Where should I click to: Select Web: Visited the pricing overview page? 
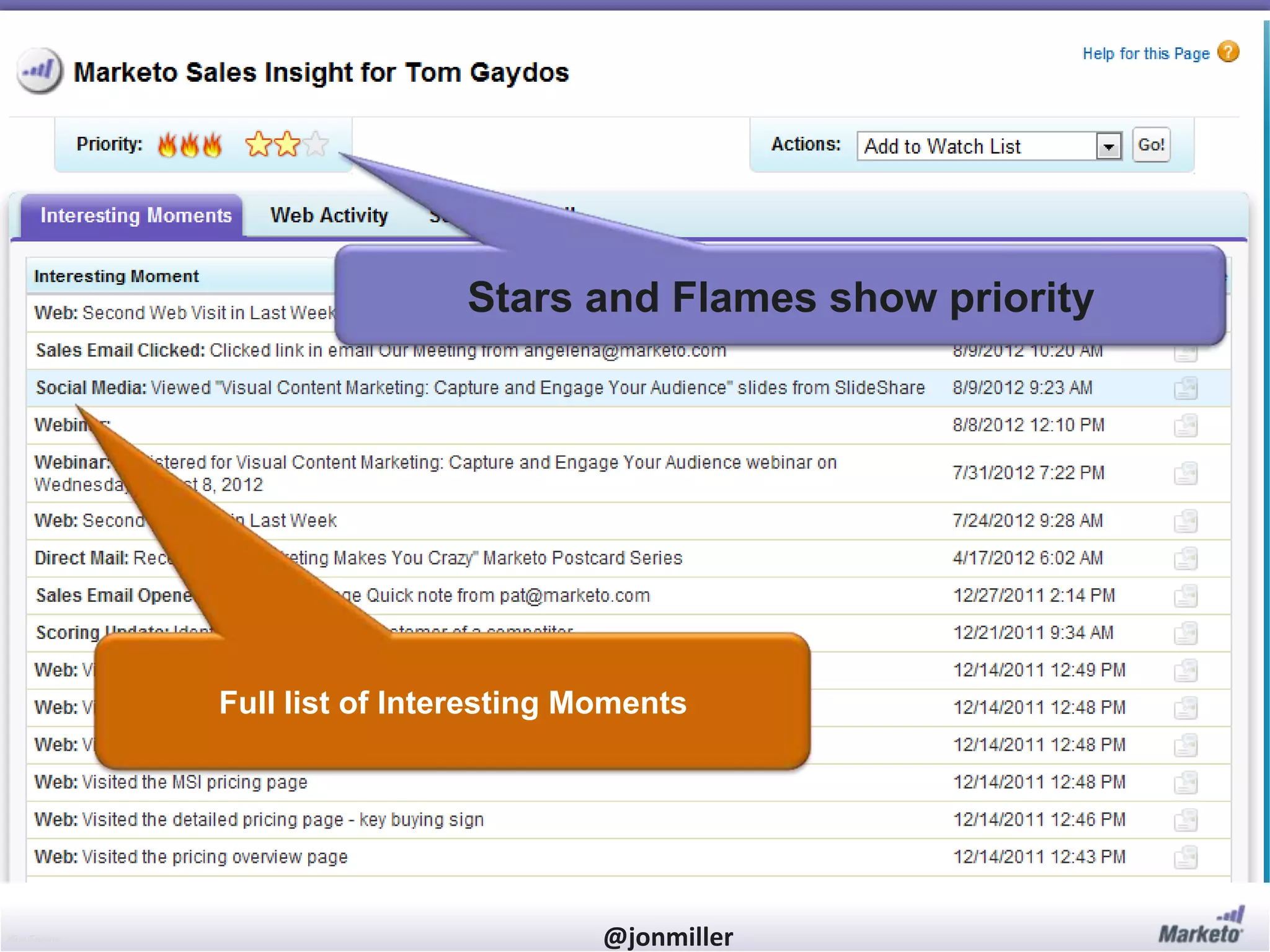coord(628,857)
